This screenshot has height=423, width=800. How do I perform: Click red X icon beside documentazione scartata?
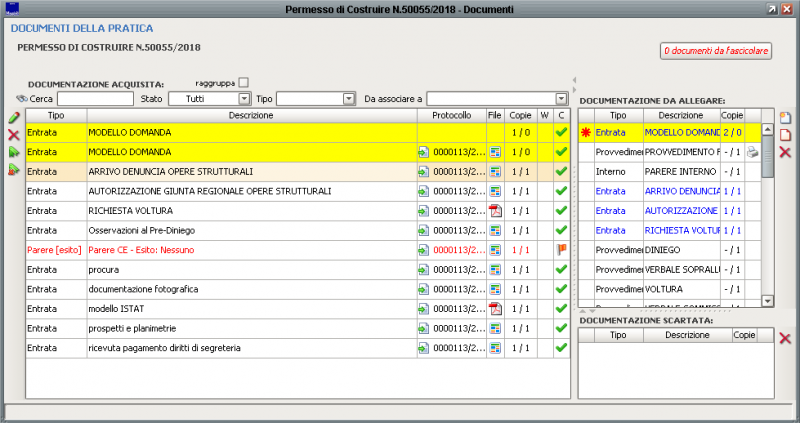click(785, 338)
